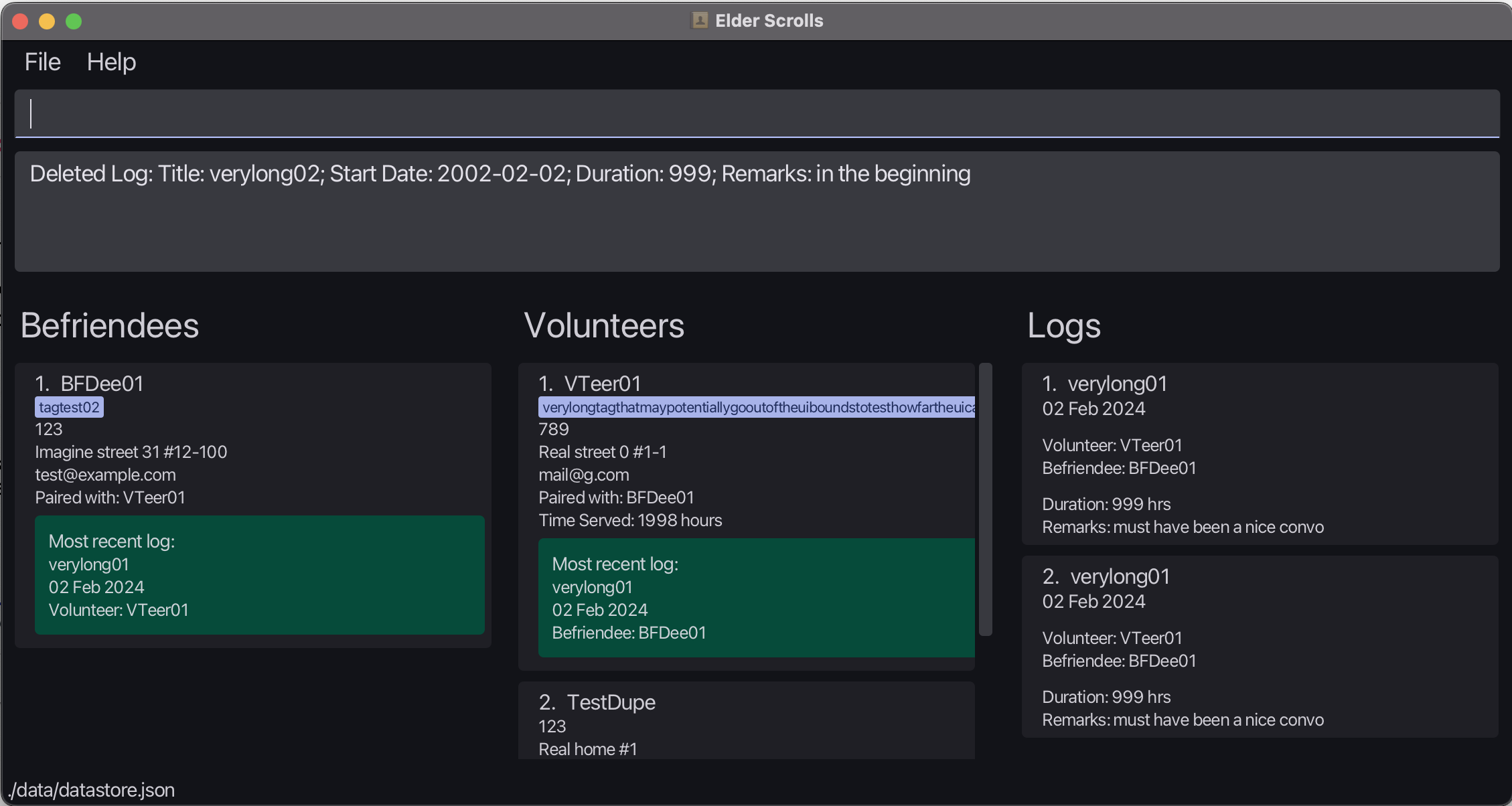The image size is (1512, 806).
Task: Select the first verylong01 log entry
Action: pyautogui.click(x=1259, y=454)
